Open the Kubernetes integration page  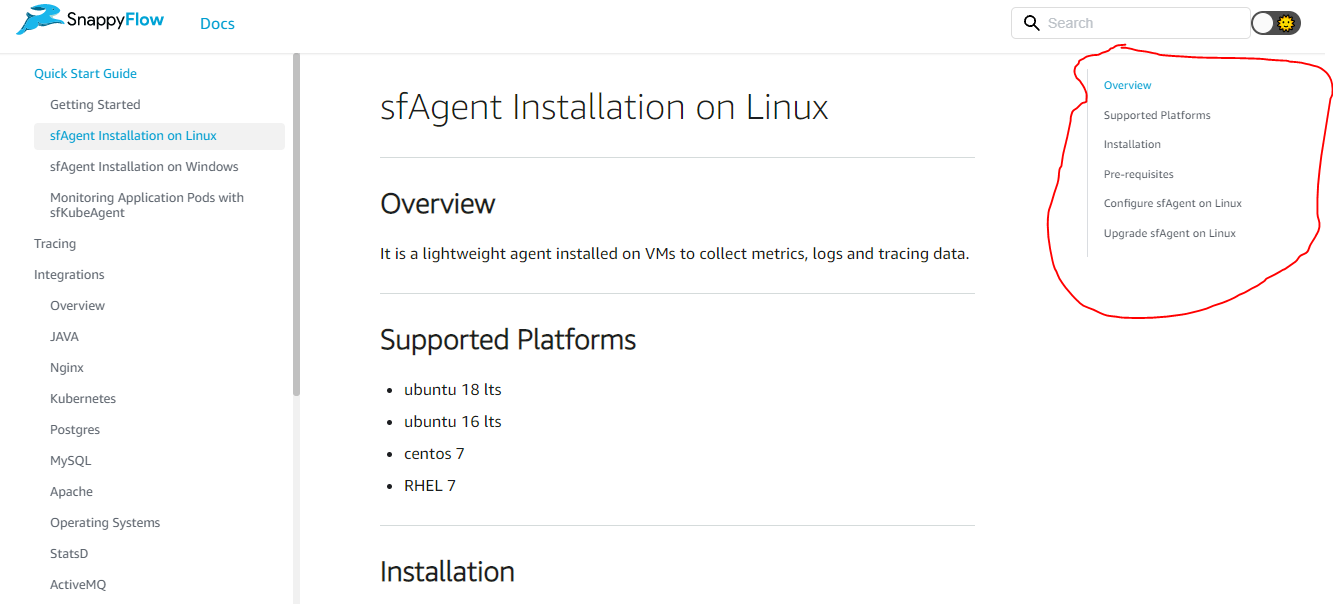pos(83,399)
